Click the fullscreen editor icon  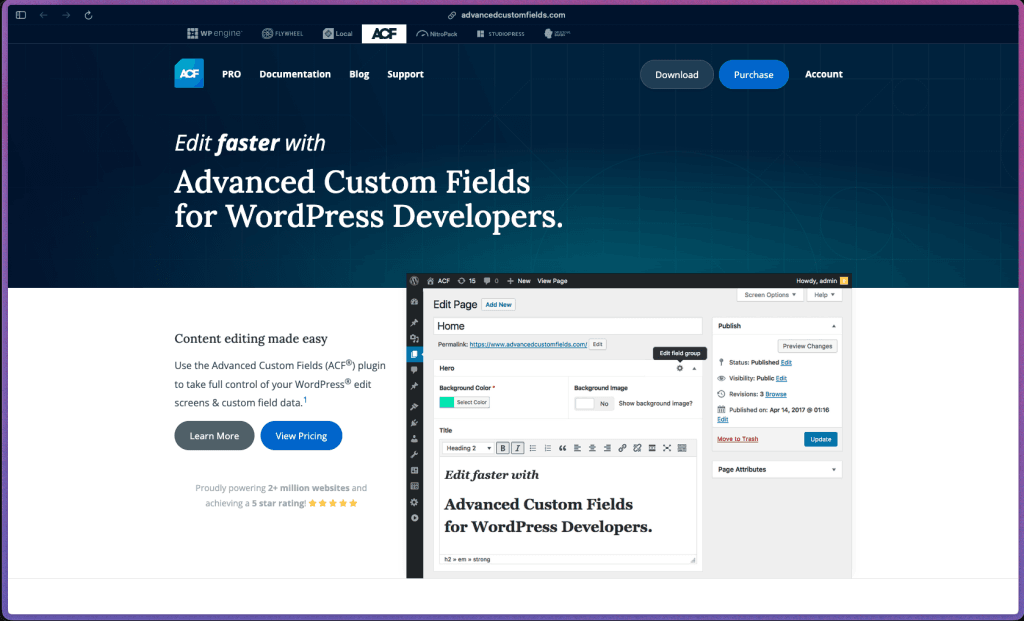click(667, 448)
